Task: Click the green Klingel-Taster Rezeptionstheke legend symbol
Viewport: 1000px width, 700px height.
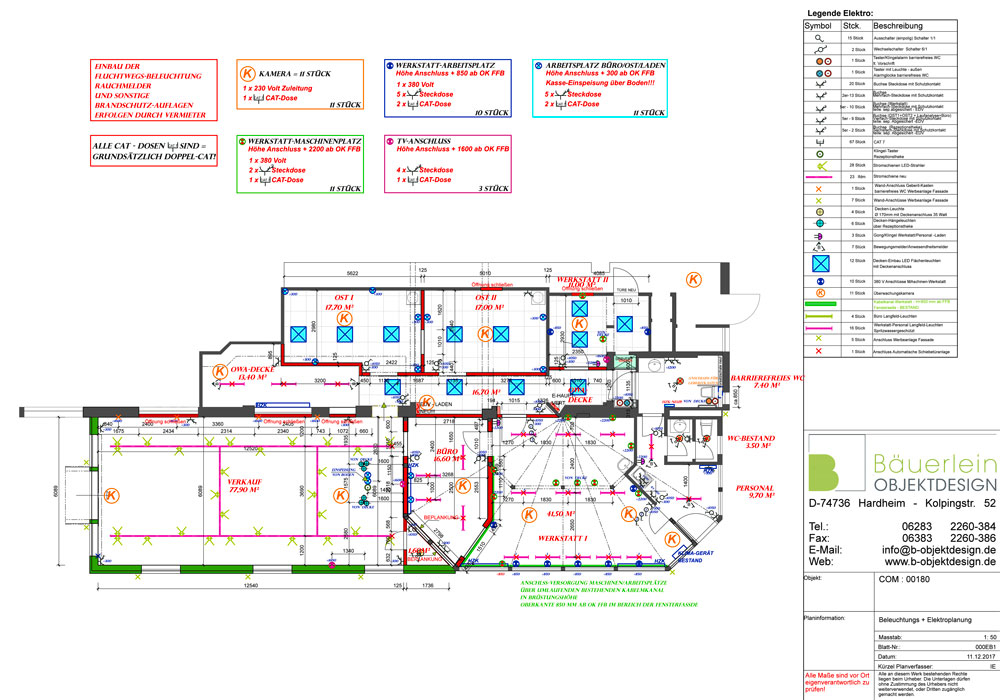Action: (820, 154)
